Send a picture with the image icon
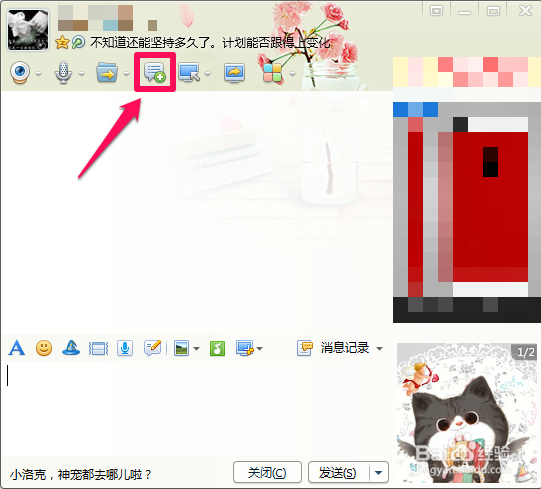This screenshot has height=489, width=541. point(181,348)
